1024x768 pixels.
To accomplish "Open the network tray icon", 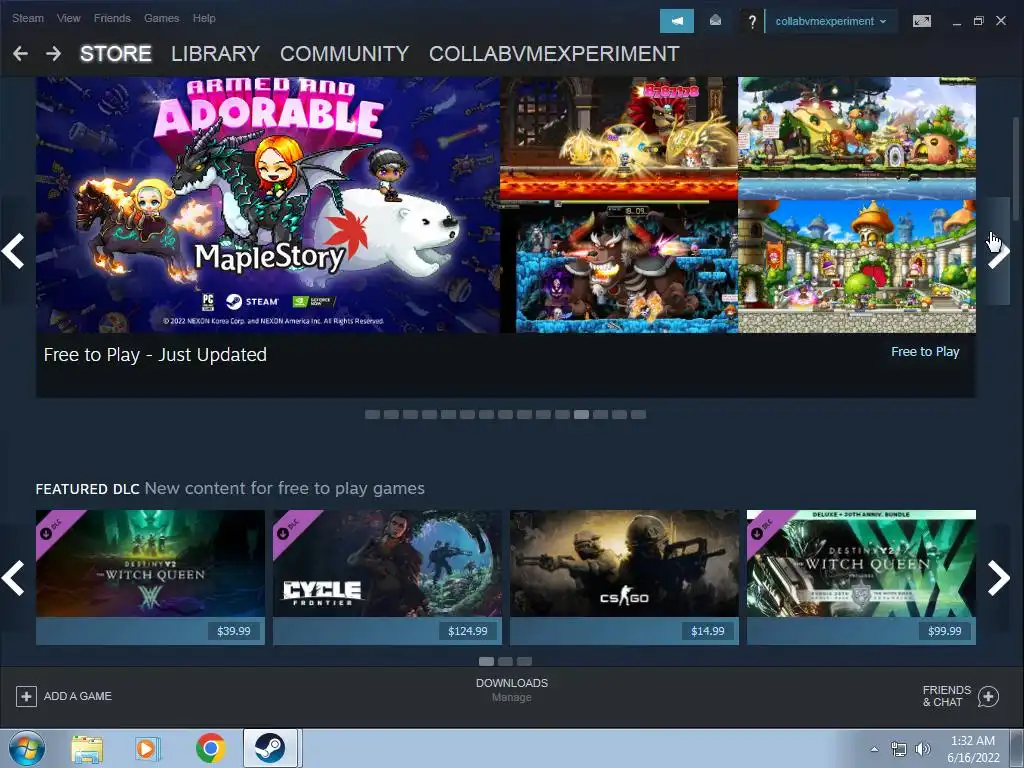I will pos(899,749).
